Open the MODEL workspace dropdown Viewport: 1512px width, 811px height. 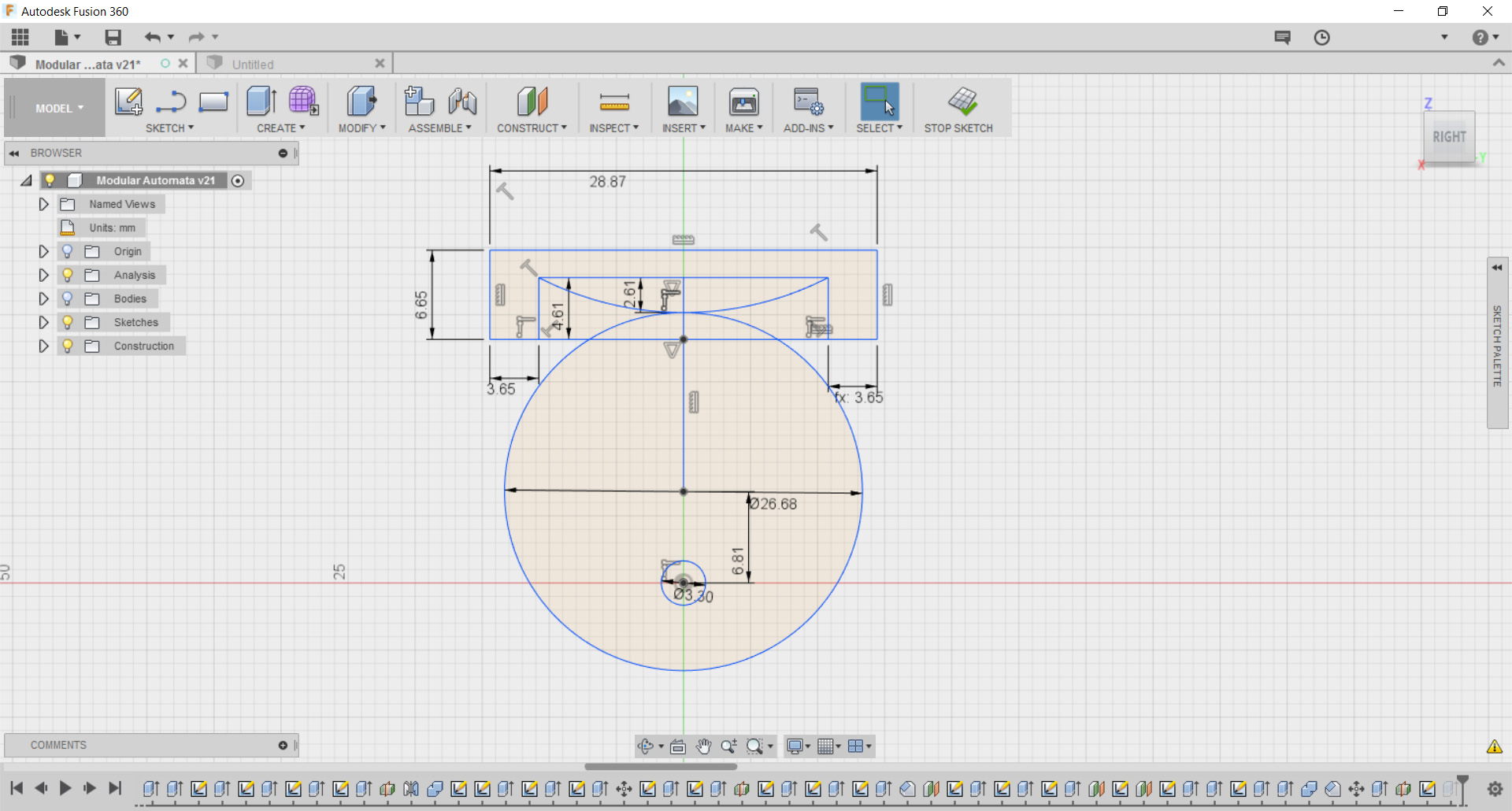pyautogui.click(x=59, y=109)
